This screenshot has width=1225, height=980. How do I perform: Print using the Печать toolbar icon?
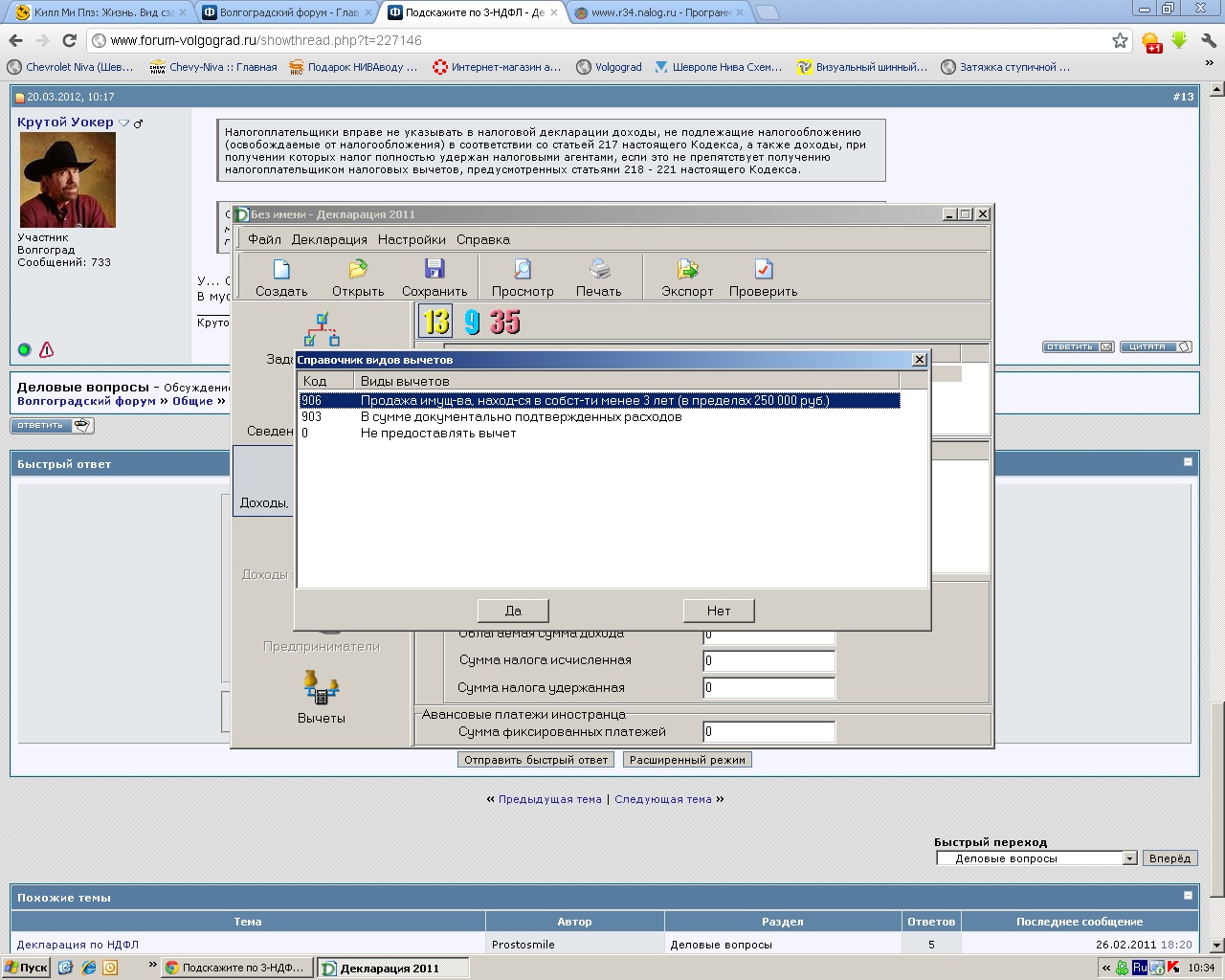click(x=599, y=269)
